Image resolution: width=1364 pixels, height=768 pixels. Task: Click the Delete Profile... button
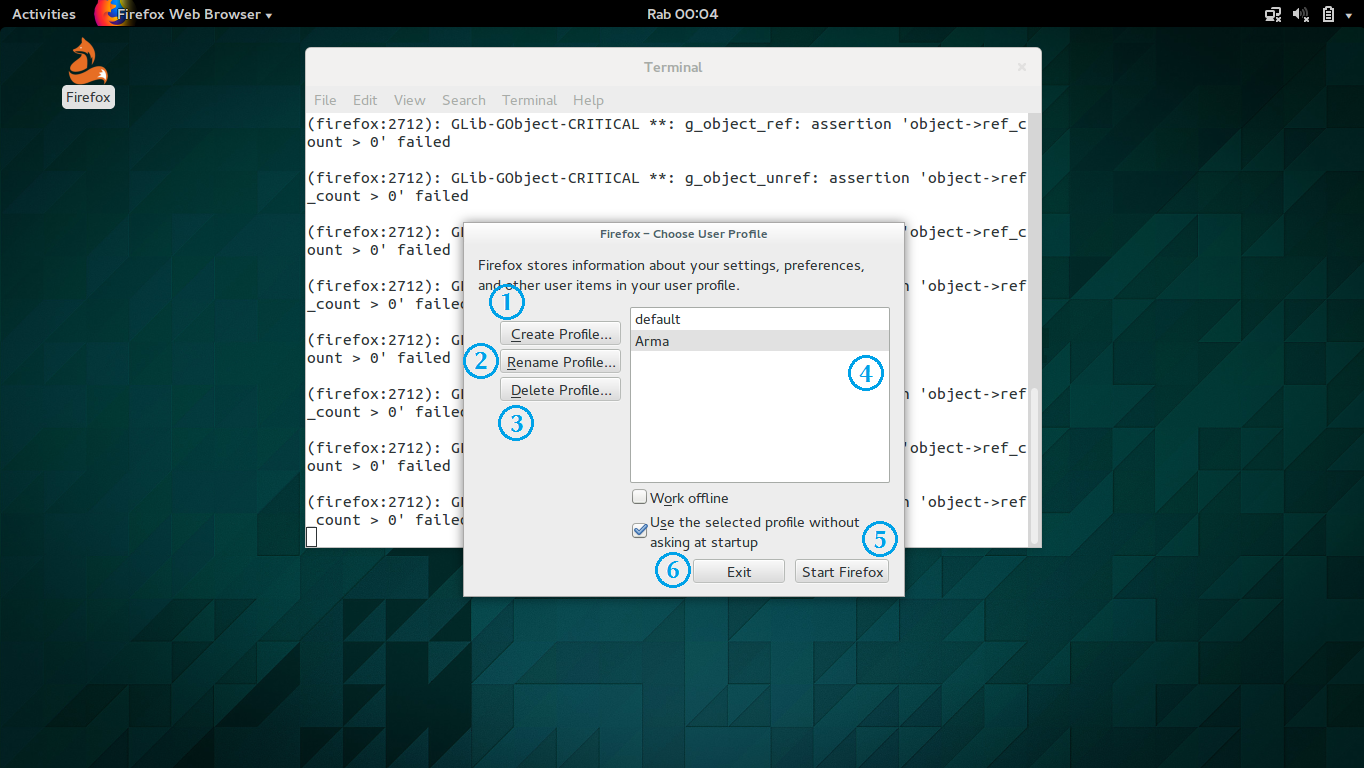(x=561, y=390)
